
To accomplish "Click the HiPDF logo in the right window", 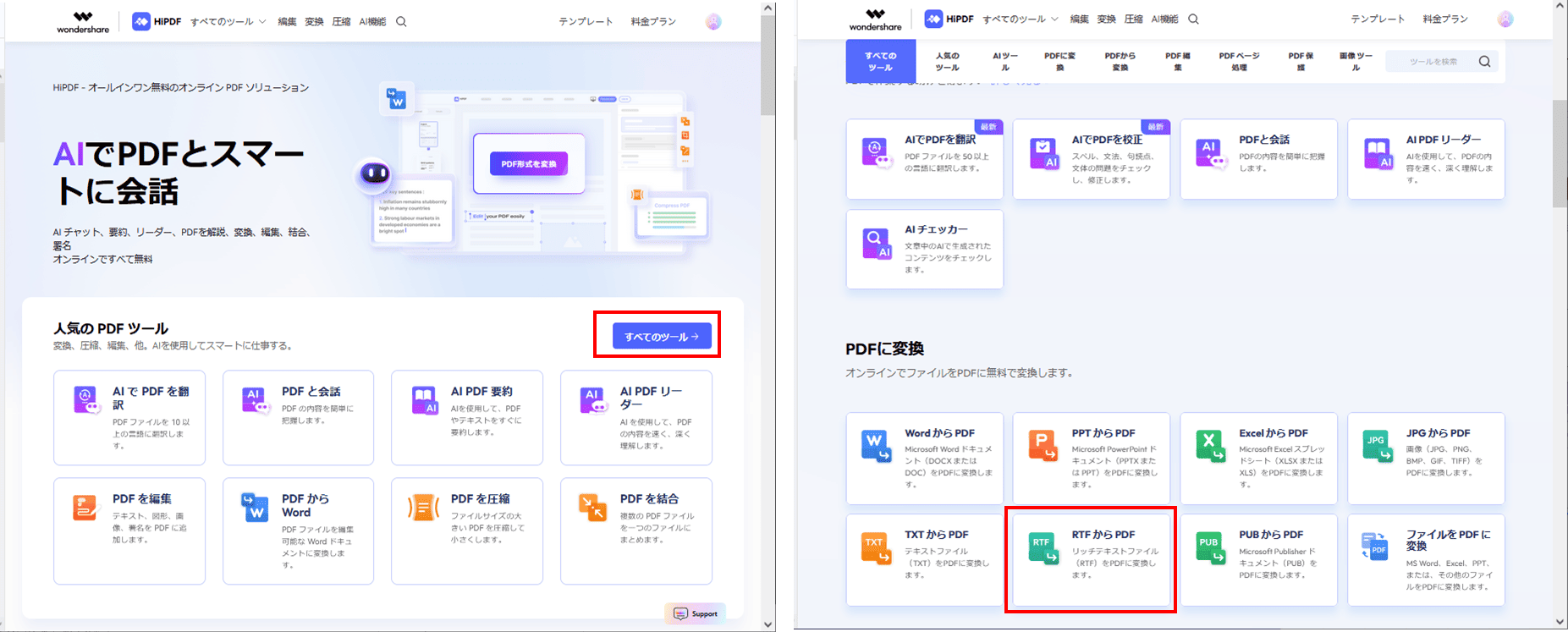I will (x=949, y=19).
